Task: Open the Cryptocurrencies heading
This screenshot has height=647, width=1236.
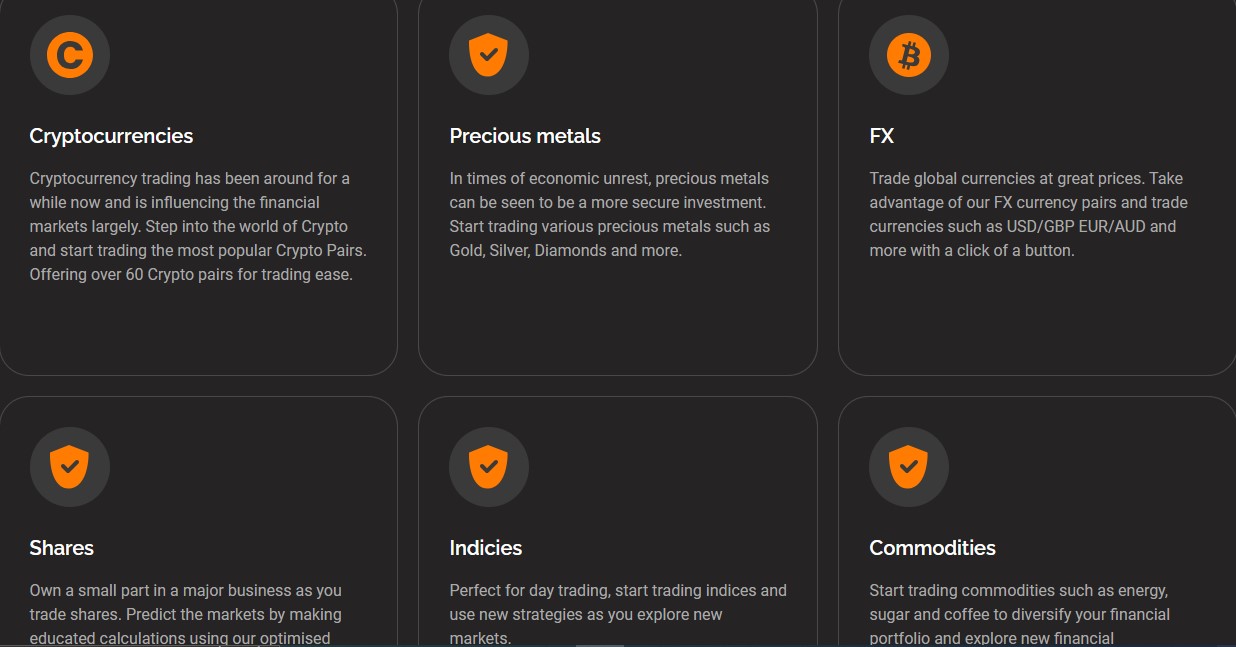Action: coord(111,136)
